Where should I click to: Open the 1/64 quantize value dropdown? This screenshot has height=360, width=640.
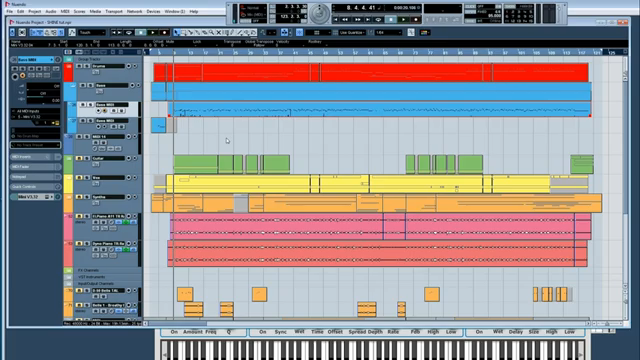click(388, 33)
